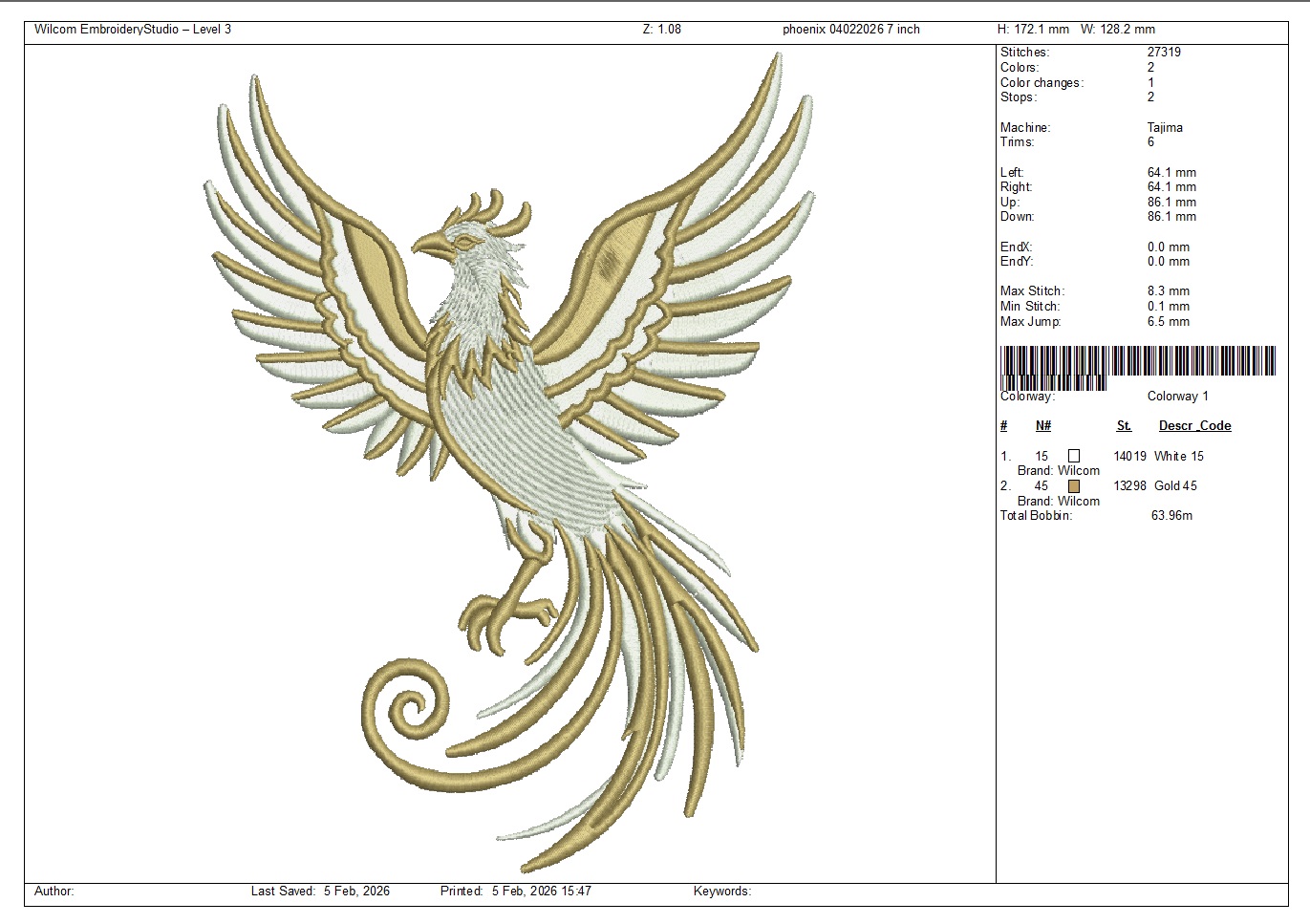Click the 'Gold 45' thread description
Viewport: 1310px width, 924px height.
(1175, 485)
